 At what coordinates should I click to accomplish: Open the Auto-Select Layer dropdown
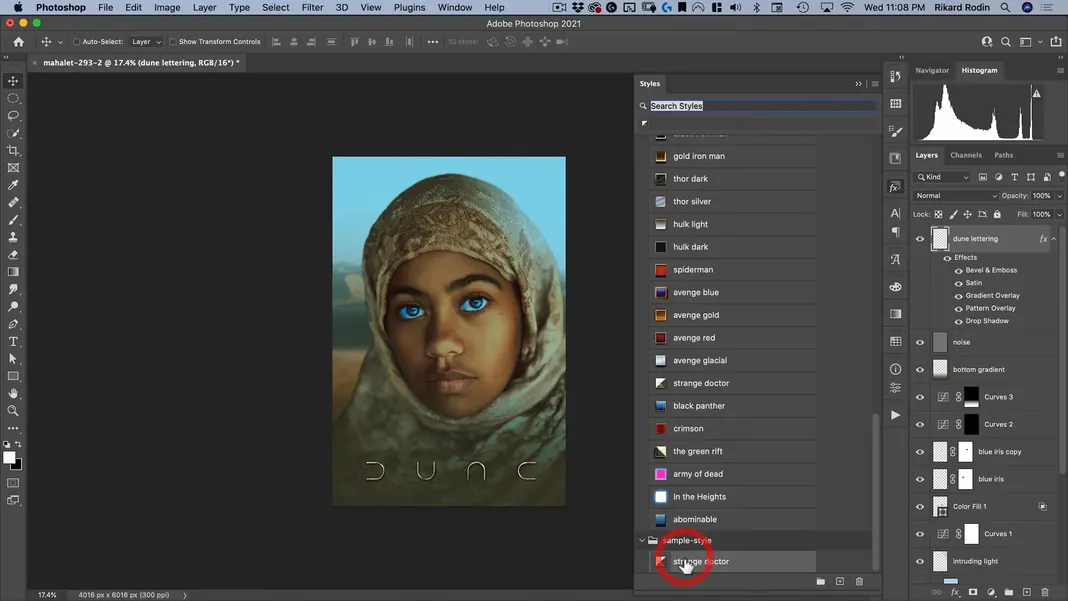coord(146,42)
